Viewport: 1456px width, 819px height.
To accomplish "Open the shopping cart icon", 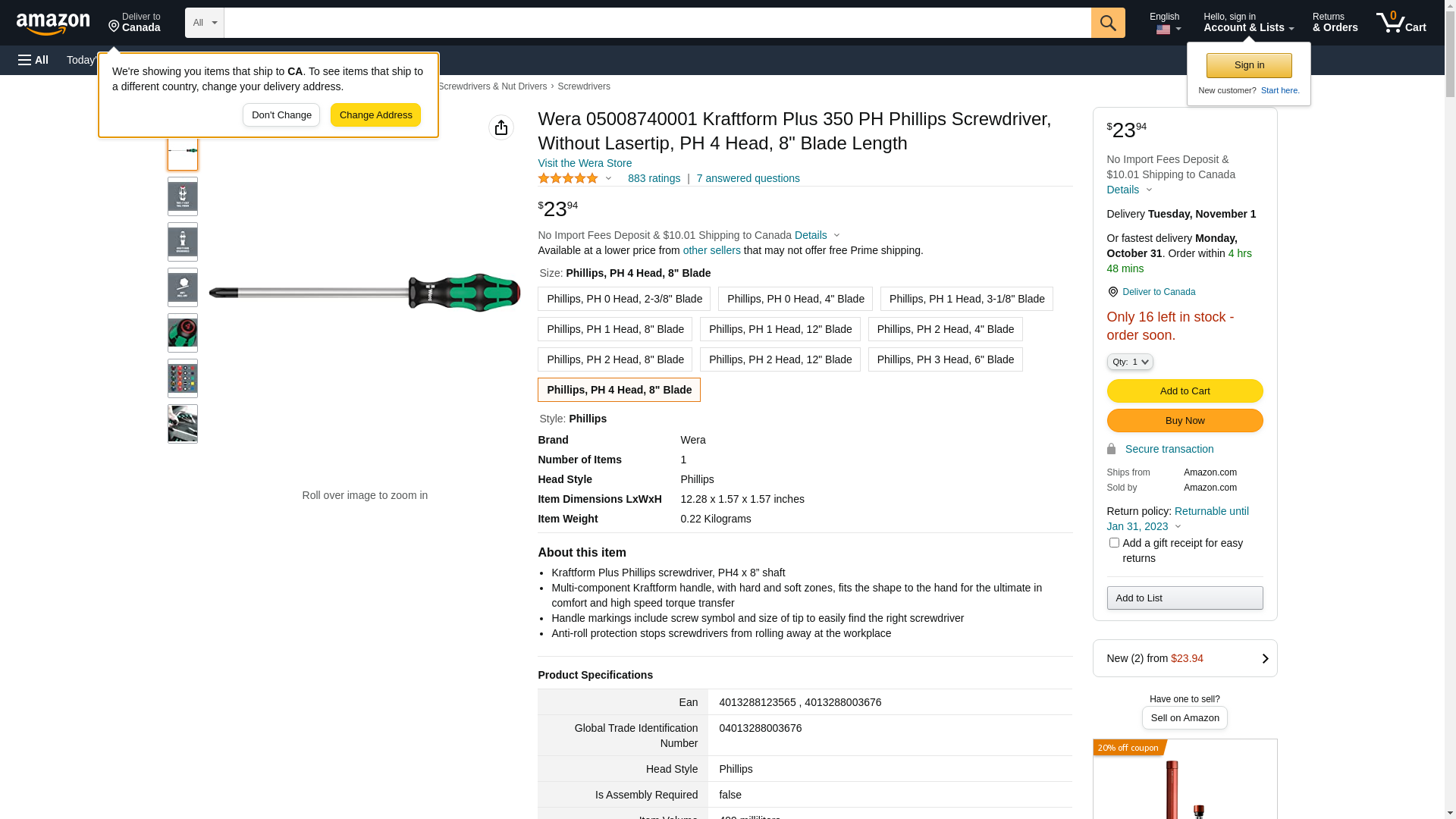I will coord(1400,23).
